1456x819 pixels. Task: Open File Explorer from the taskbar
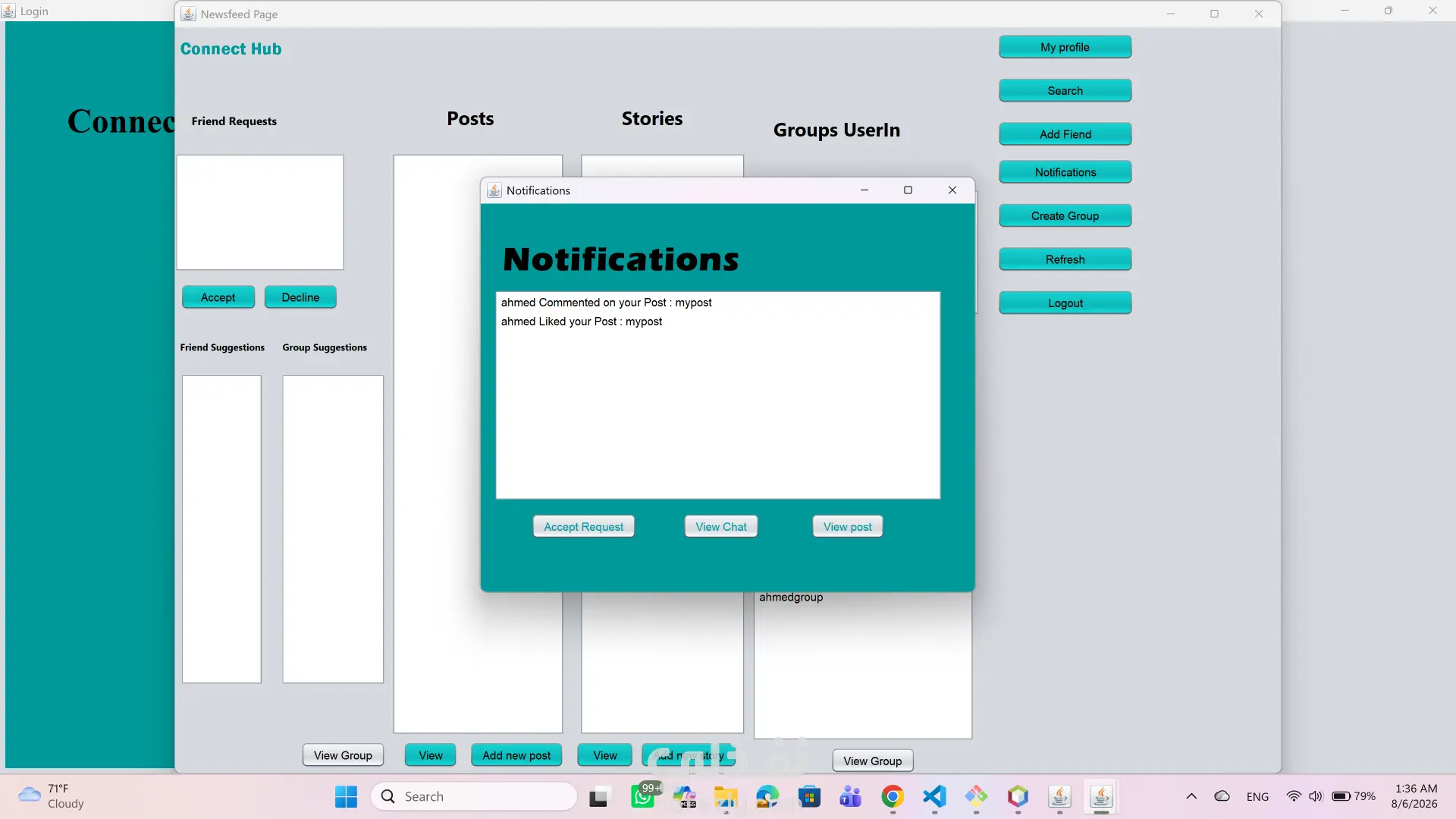726,797
